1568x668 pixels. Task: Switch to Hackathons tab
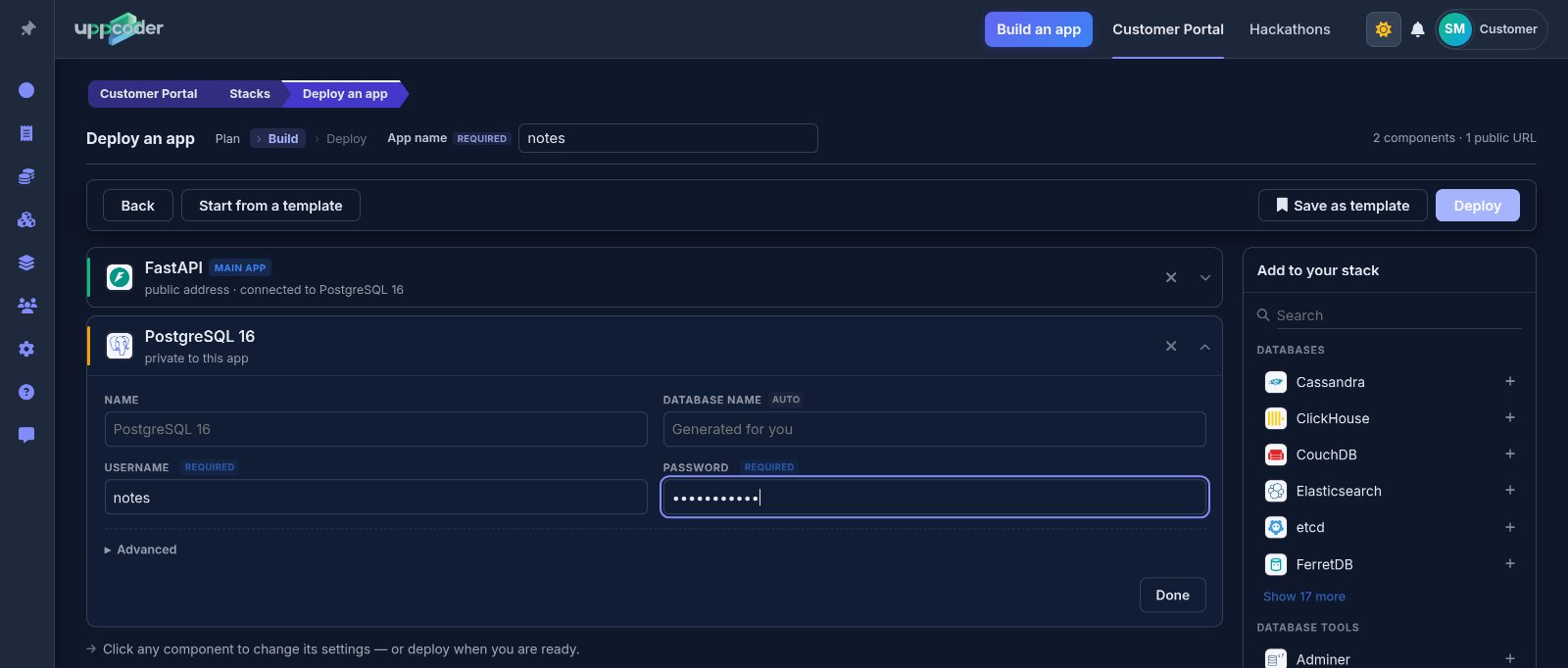[x=1290, y=29]
